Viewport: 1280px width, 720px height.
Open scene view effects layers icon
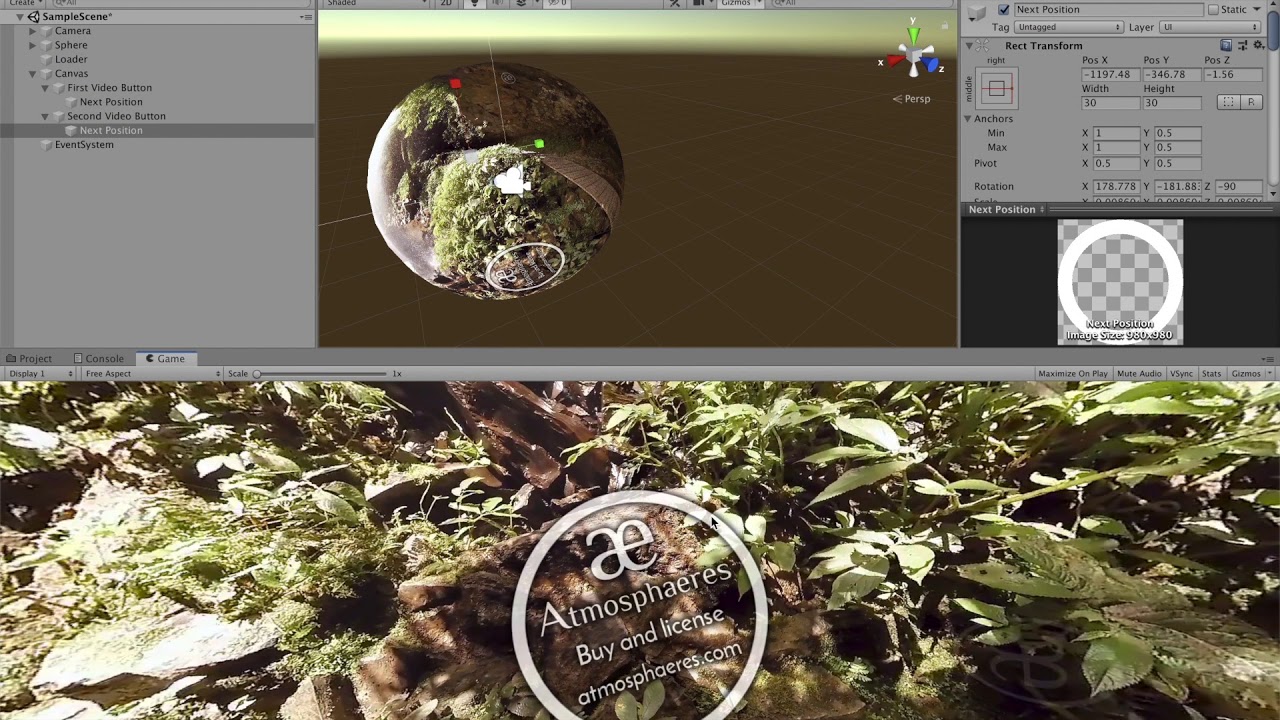pyautogui.click(x=521, y=3)
